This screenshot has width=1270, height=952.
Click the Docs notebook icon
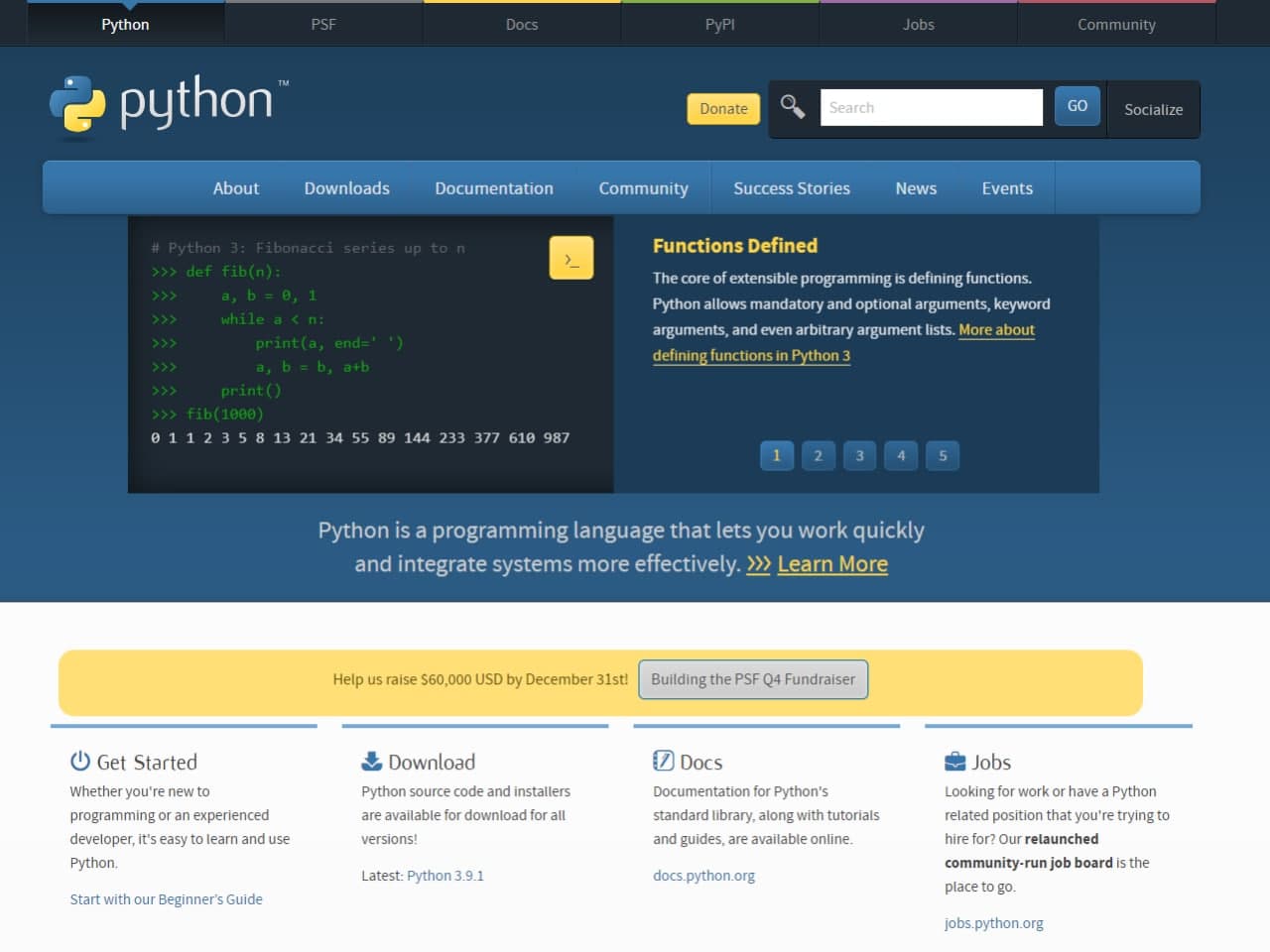tap(664, 761)
